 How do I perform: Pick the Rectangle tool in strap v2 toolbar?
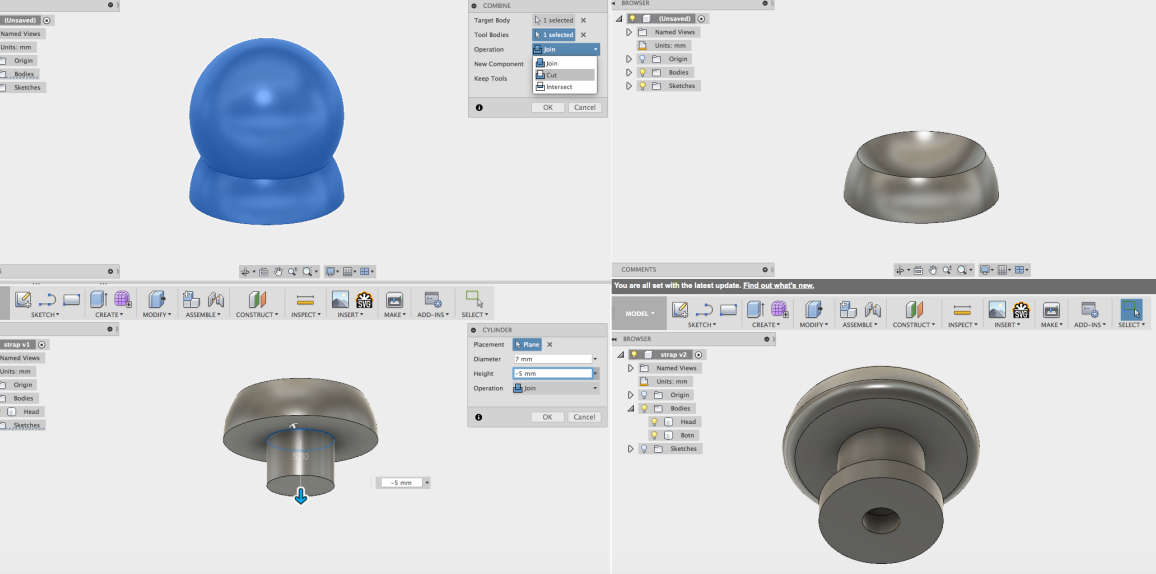point(728,309)
